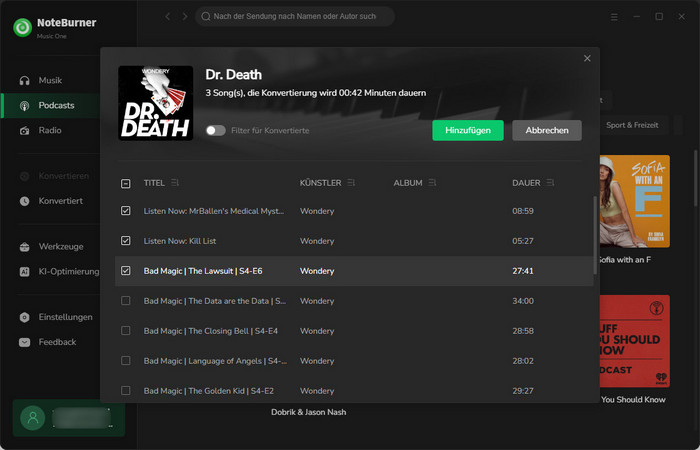Click the toolbox icon beside Werkzeuge
Viewport: 700px width, 450px height.
[x=25, y=247]
